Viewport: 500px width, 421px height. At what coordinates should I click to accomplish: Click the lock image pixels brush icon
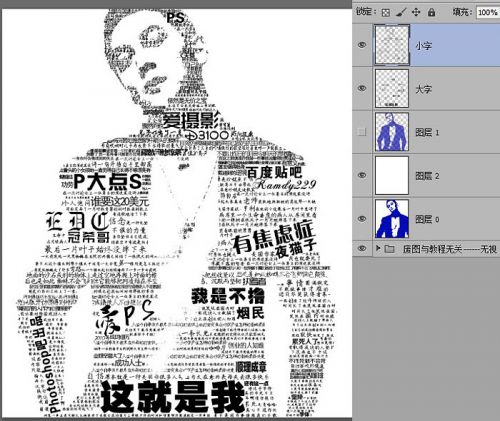point(401,12)
